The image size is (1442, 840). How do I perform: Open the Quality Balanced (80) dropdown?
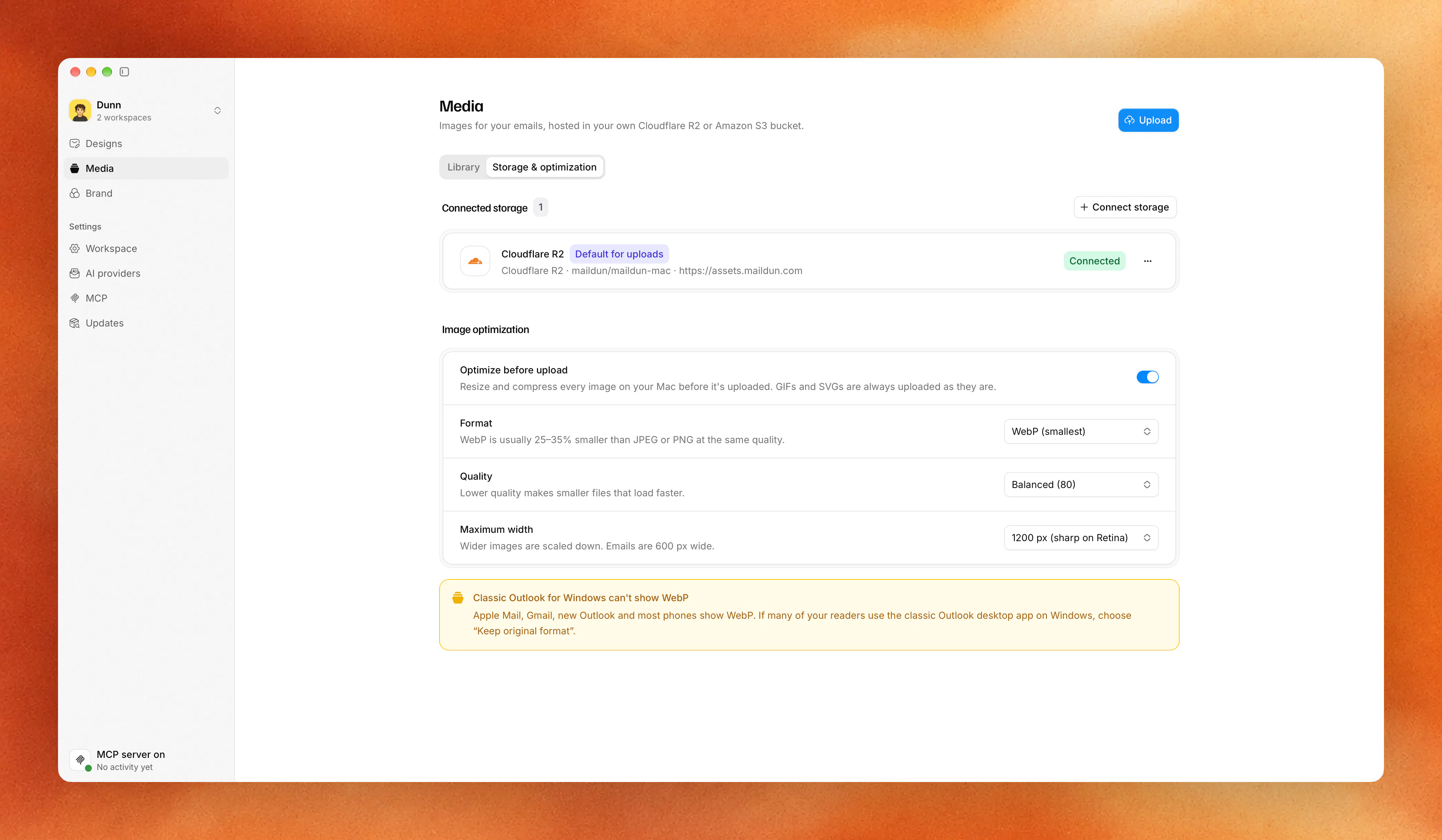[x=1081, y=484]
